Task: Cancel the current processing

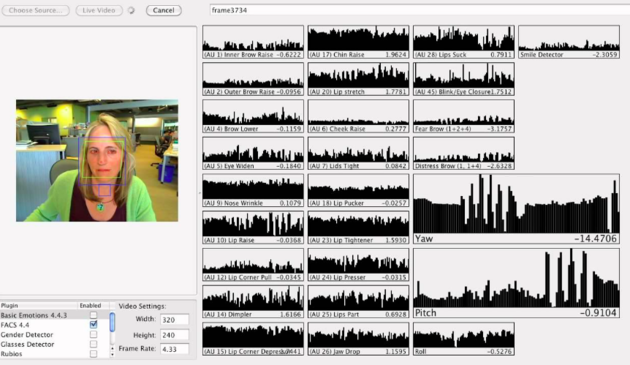Action: pos(164,10)
